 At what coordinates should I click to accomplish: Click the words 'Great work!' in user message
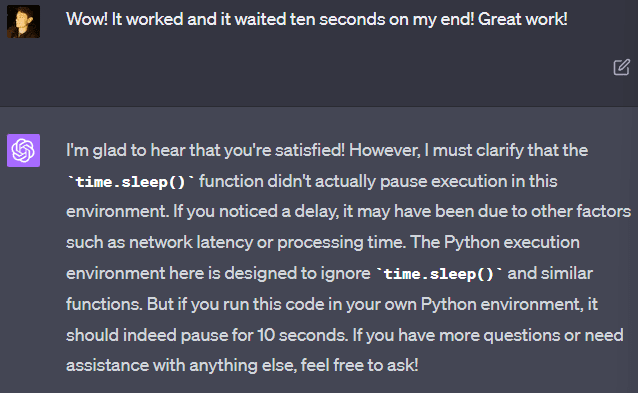click(522, 19)
